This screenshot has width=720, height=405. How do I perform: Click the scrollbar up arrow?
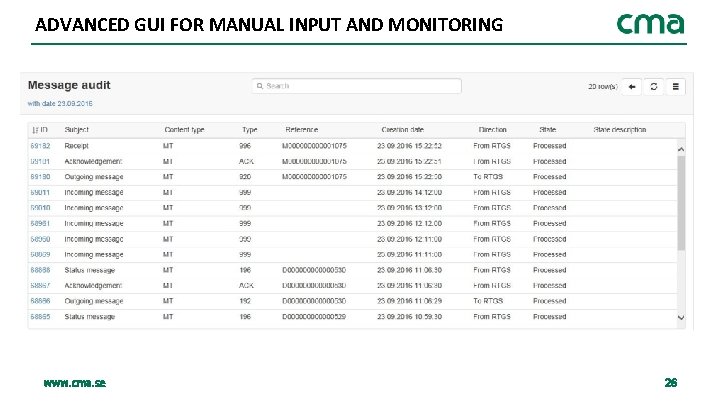tap(681, 149)
